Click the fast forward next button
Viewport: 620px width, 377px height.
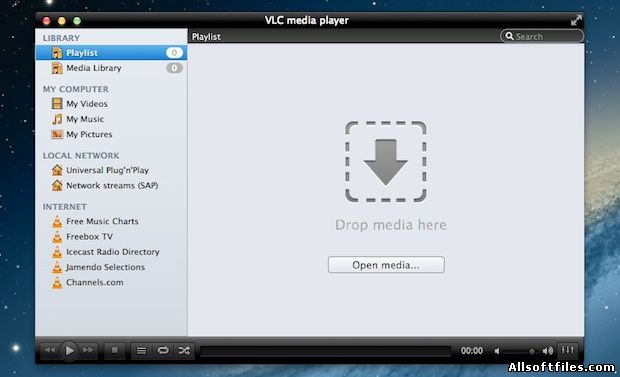click(88, 350)
